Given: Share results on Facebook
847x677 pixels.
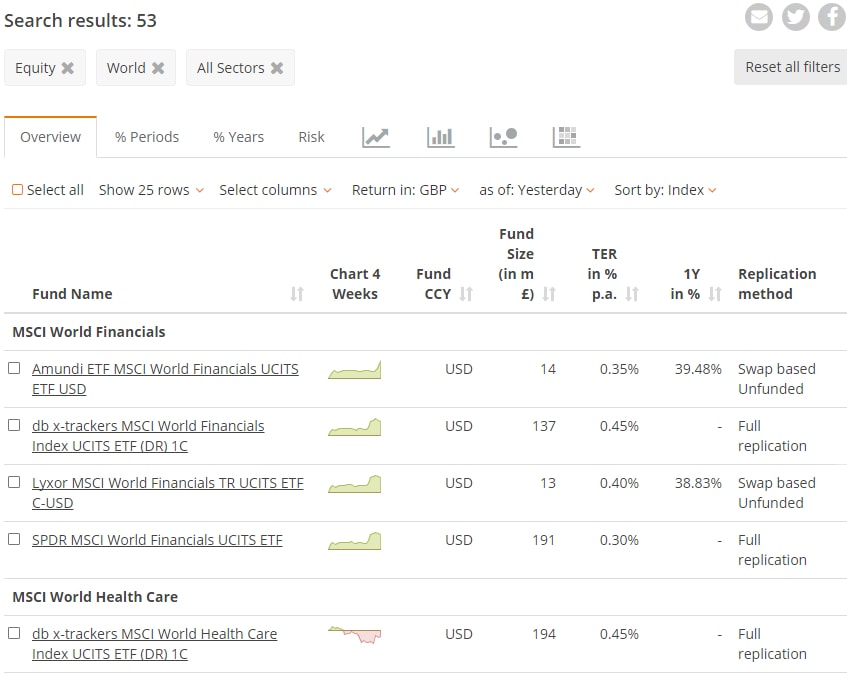Looking at the screenshot, I should 831,17.
